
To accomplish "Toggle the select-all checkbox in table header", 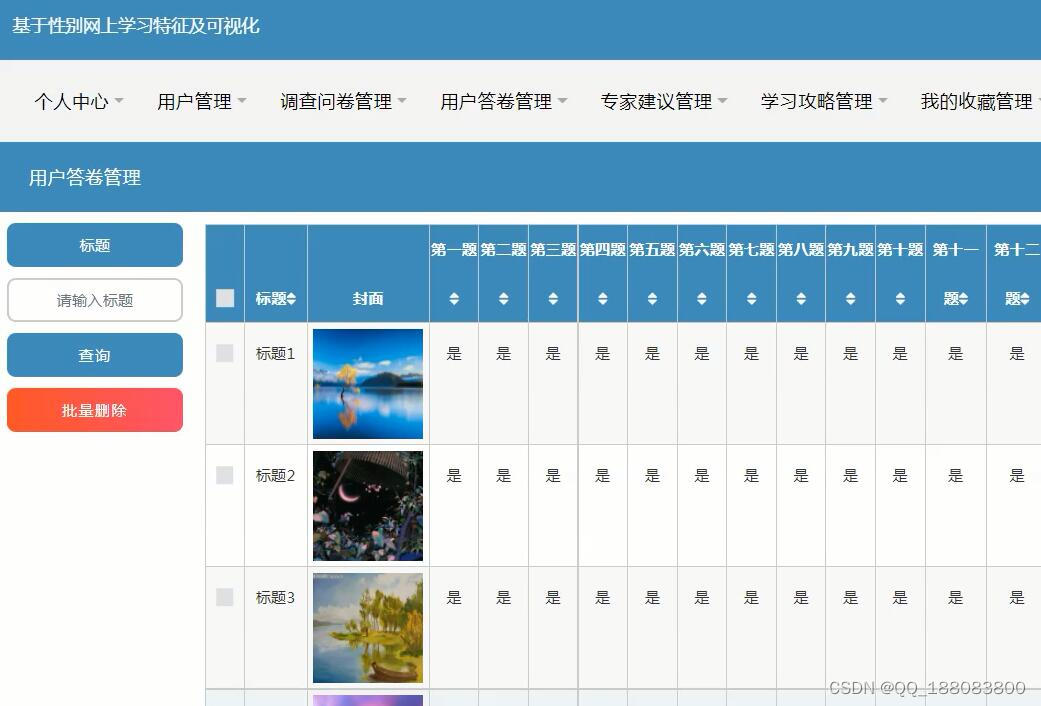I will click(x=225, y=298).
